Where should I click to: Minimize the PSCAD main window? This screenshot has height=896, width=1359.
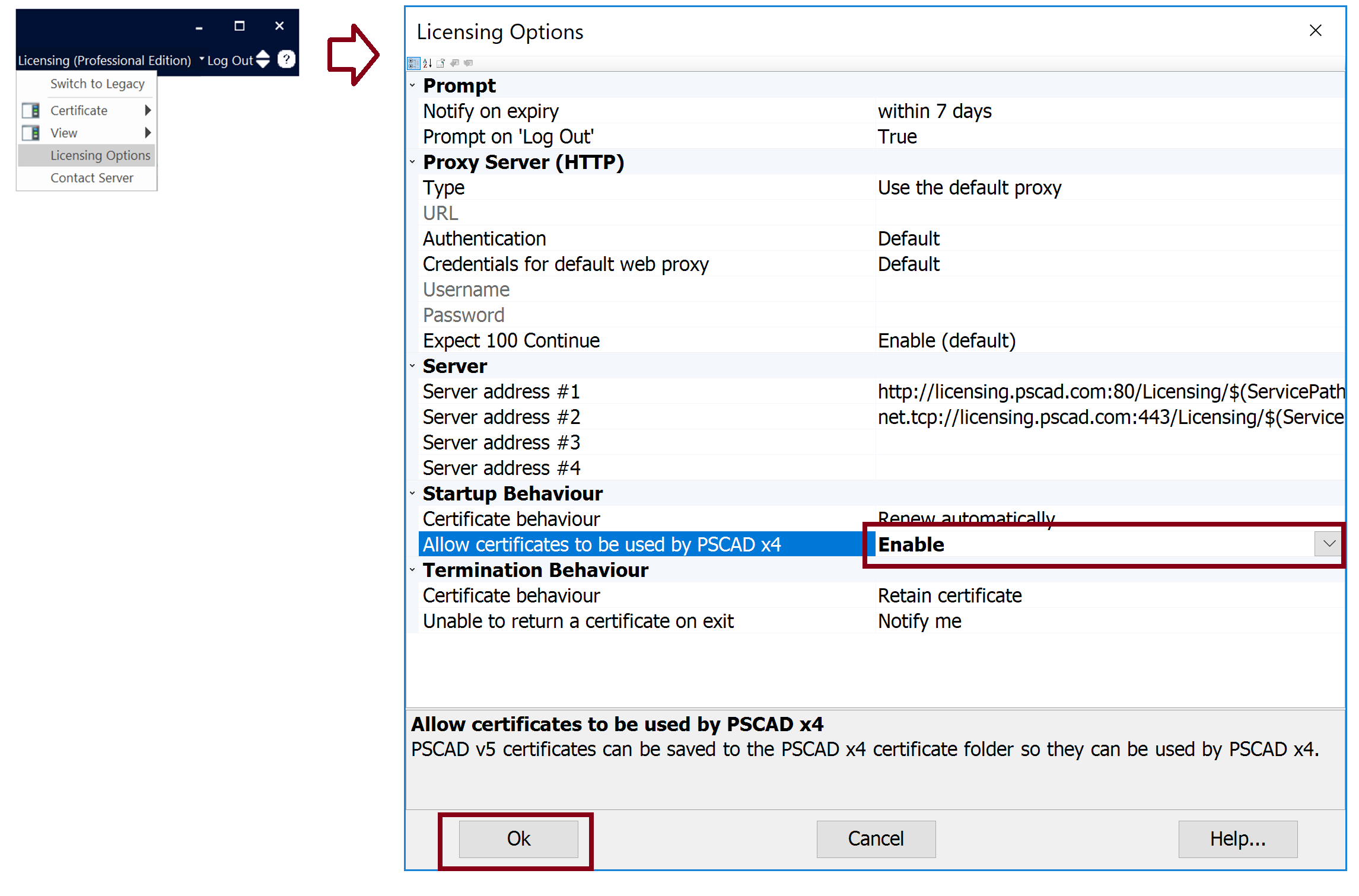click(x=199, y=27)
